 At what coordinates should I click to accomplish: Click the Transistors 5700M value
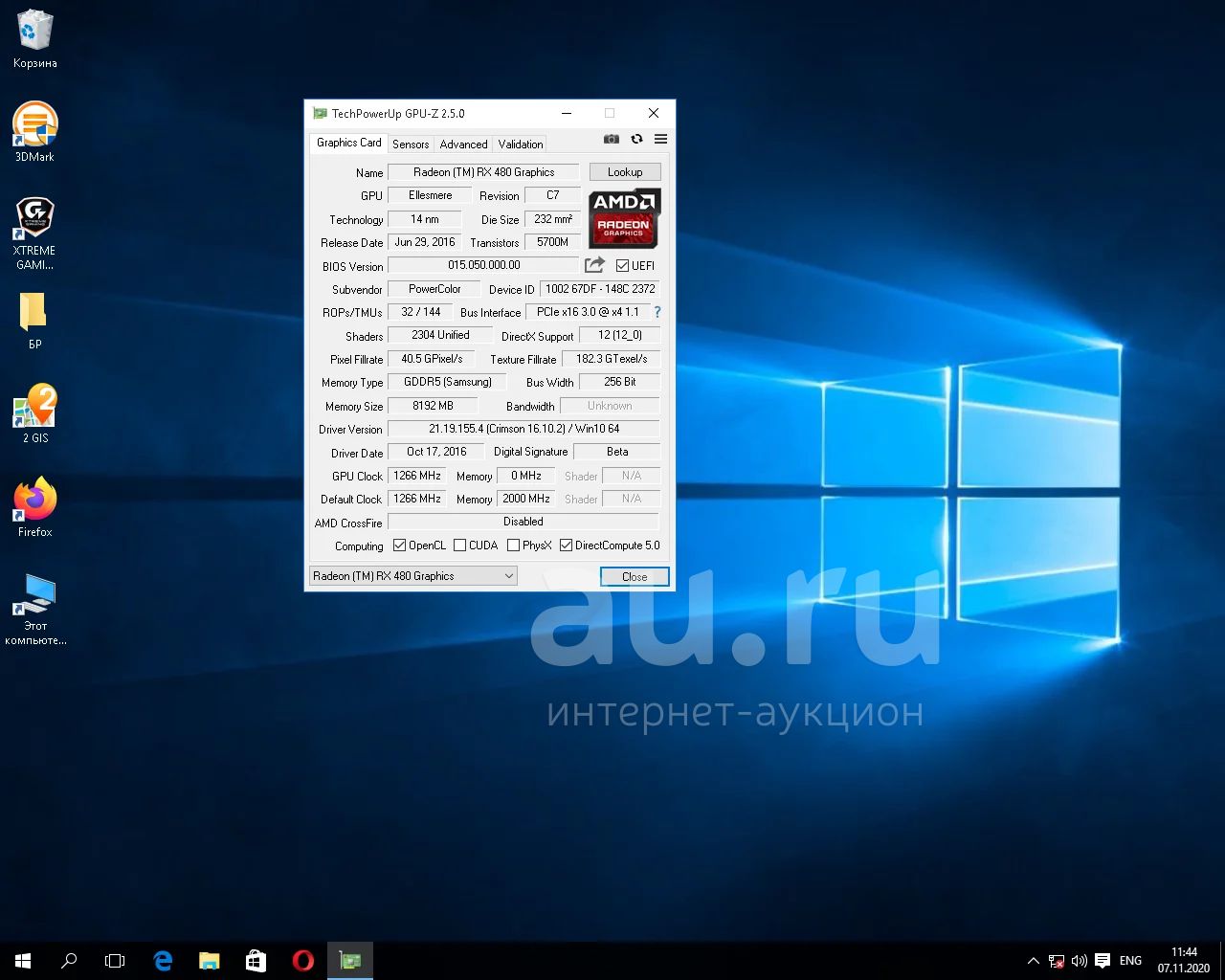[x=552, y=242]
